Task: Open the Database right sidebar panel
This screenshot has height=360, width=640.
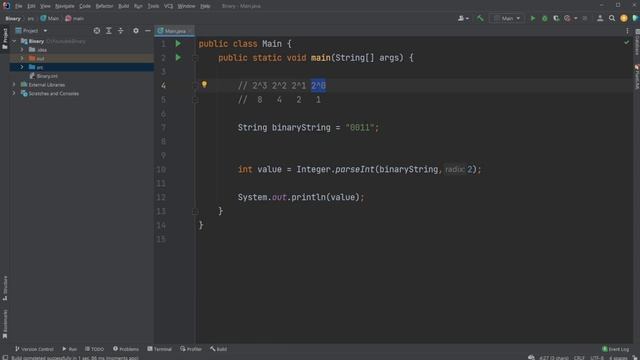Action: point(636,42)
